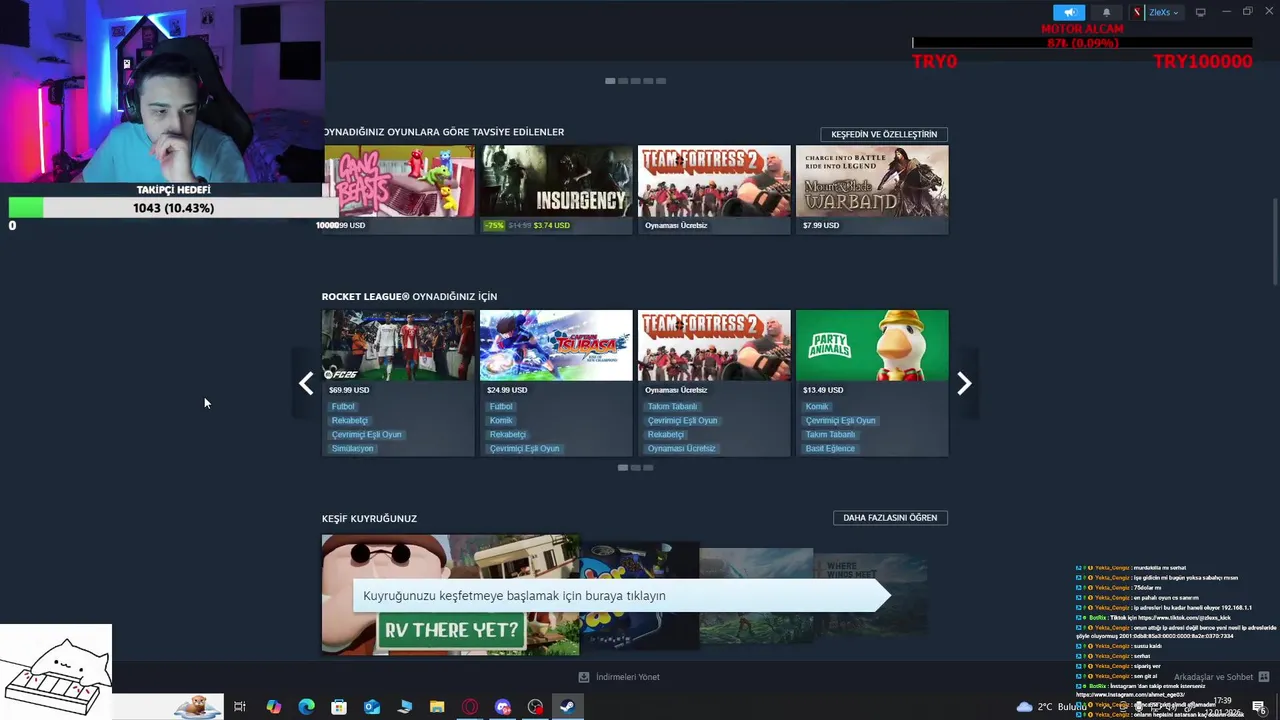This screenshot has height=720, width=1280.
Task: Click the third Rocket League carousel page dot
Action: click(x=648, y=468)
